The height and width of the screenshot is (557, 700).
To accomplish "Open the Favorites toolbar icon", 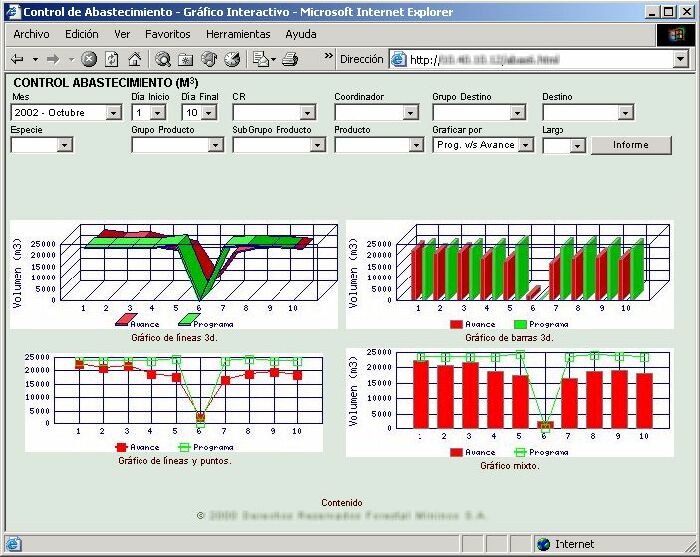I will point(186,60).
